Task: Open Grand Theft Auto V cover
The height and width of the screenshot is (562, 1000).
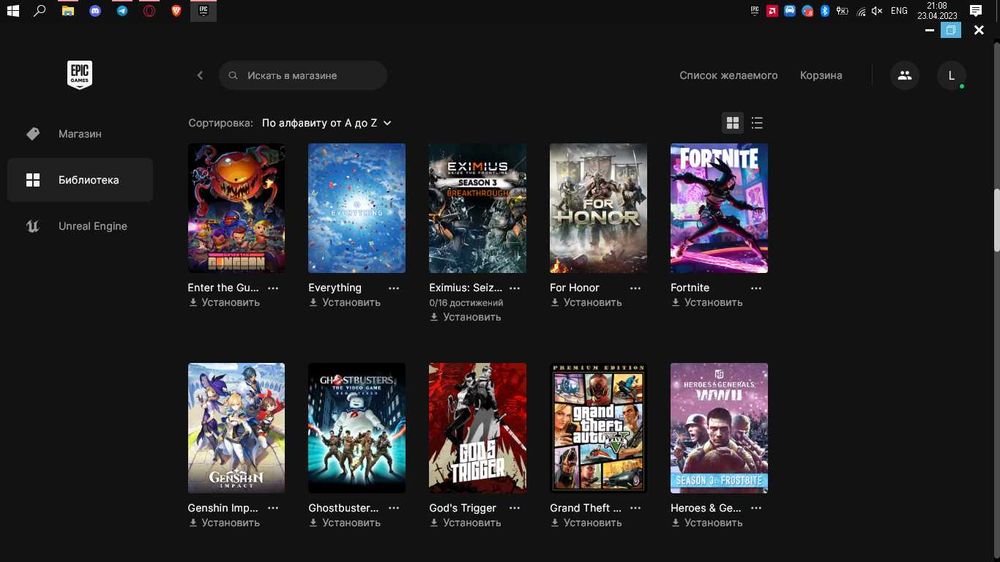Action: [x=598, y=428]
